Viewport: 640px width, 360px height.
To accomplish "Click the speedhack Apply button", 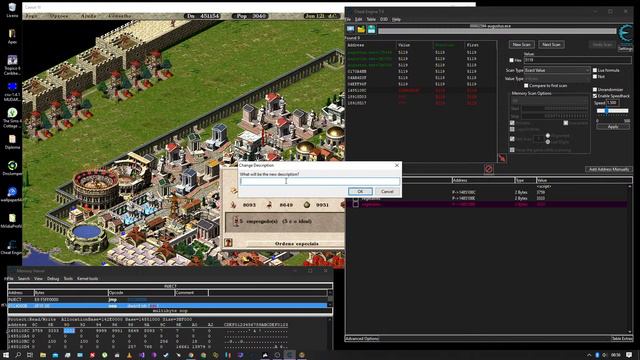I will coord(613,127).
